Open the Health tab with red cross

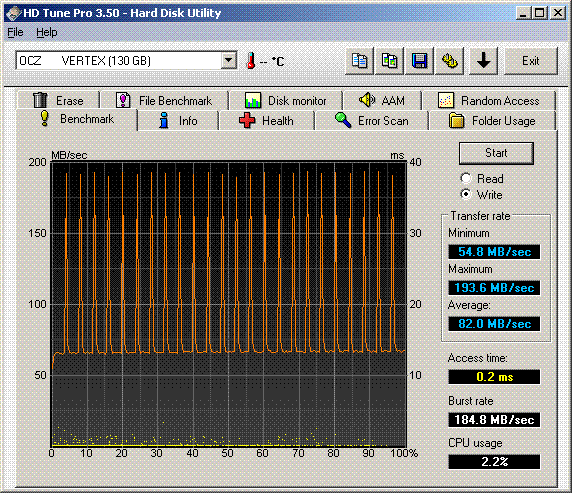pos(266,121)
